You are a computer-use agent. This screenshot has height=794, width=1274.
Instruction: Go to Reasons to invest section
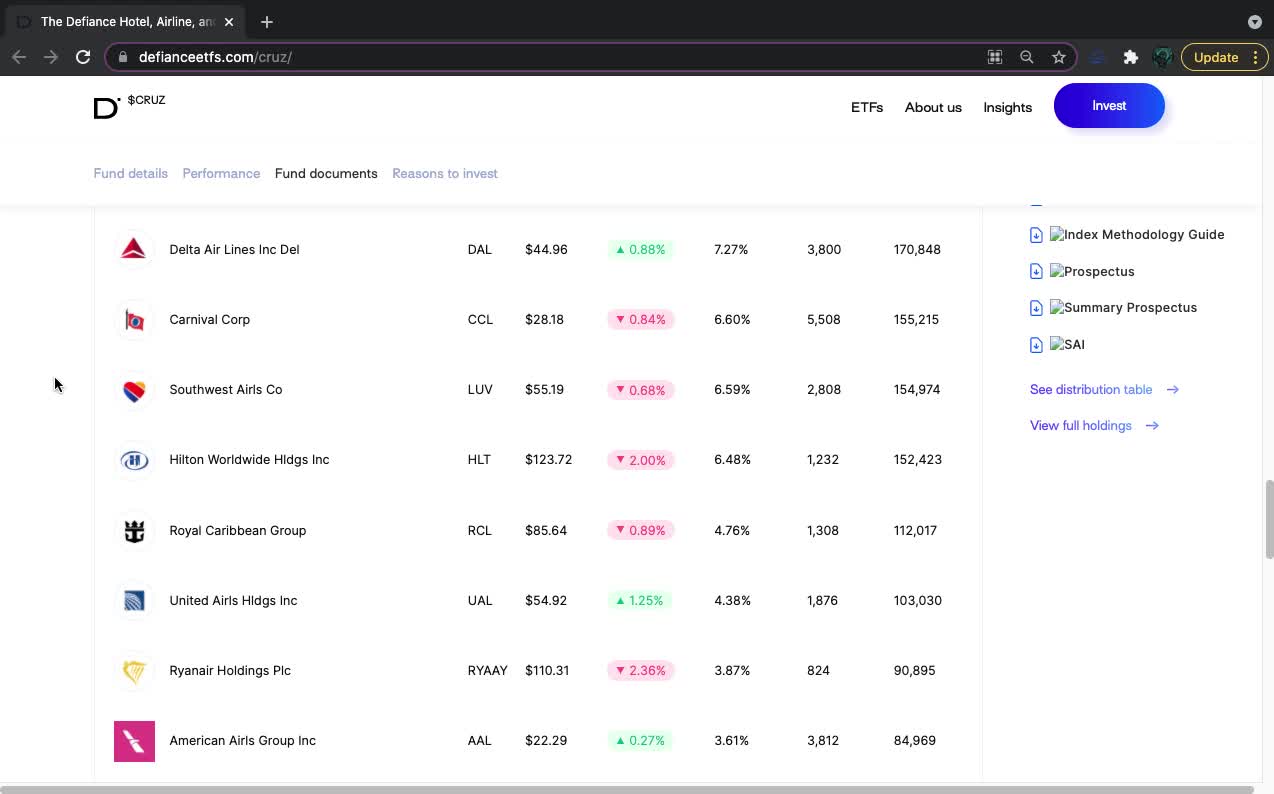445,173
